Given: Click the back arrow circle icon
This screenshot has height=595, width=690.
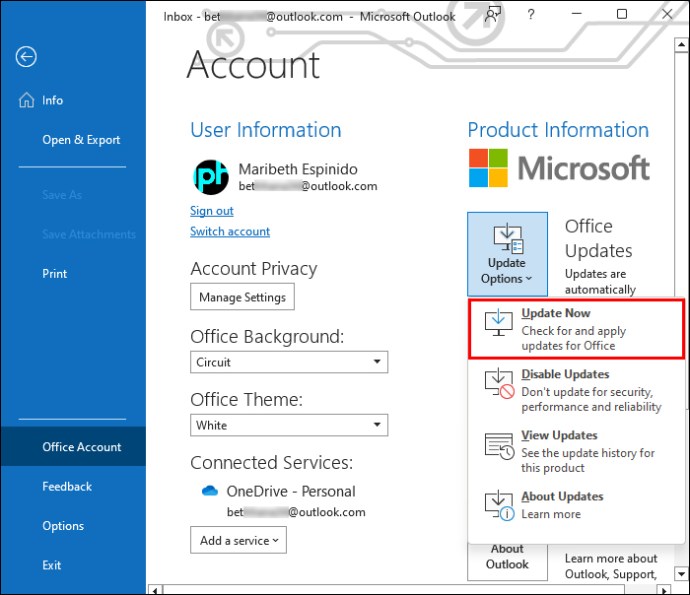Looking at the screenshot, I should pyautogui.click(x=26, y=57).
